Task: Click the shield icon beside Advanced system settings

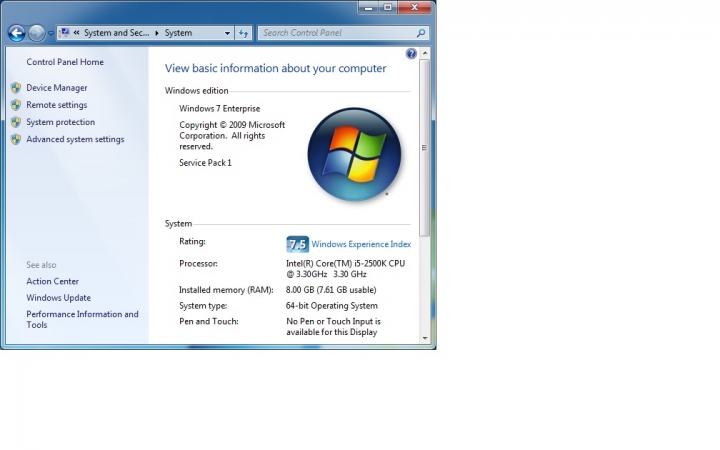Action: (x=16, y=139)
